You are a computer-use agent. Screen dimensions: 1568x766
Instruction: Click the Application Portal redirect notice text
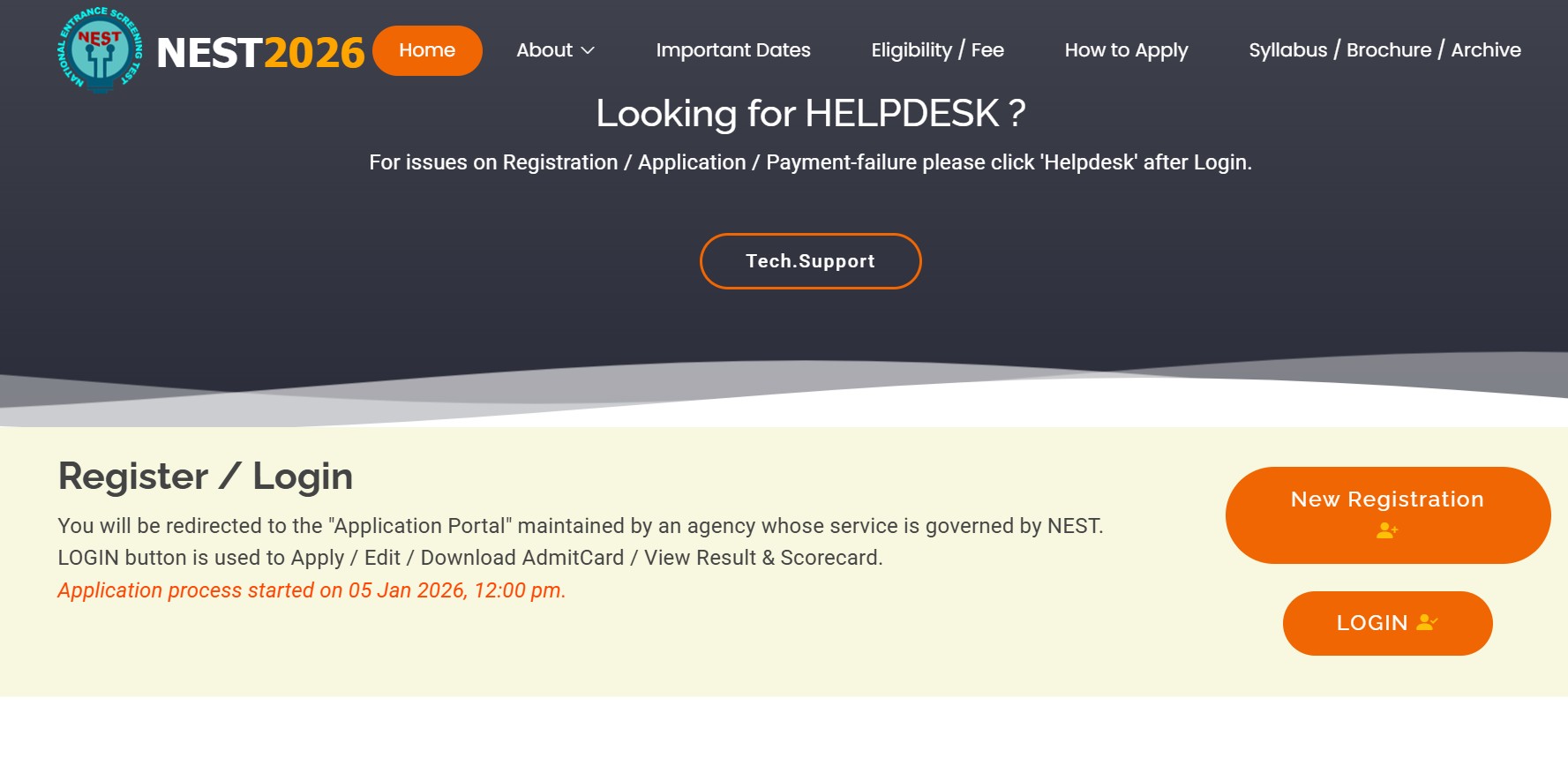click(x=580, y=526)
